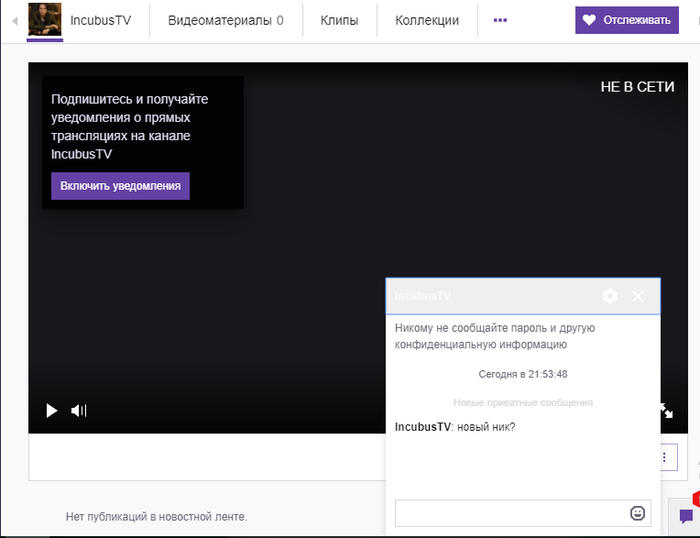This screenshot has width=700, height=538.
Task: Open the vertical three-dots options button
Action: tap(664, 457)
